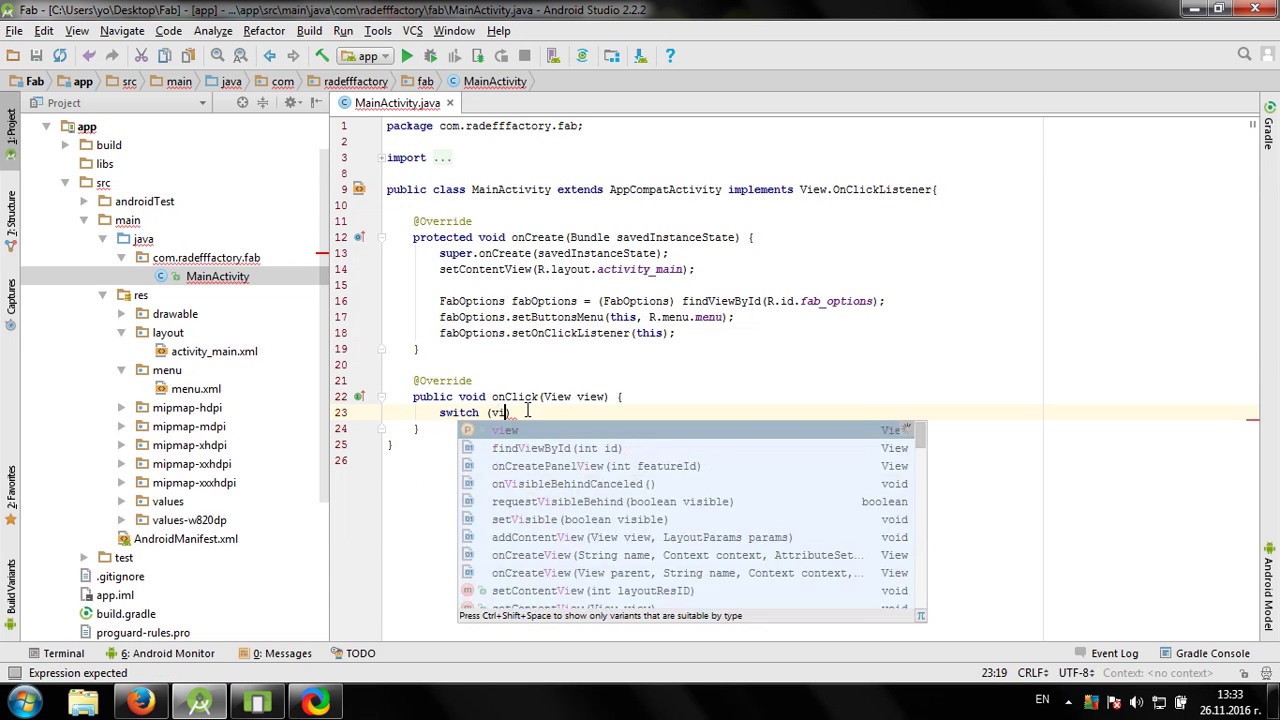Select build.gradle file in tree
Image resolution: width=1280 pixels, height=720 pixels.
117,614
